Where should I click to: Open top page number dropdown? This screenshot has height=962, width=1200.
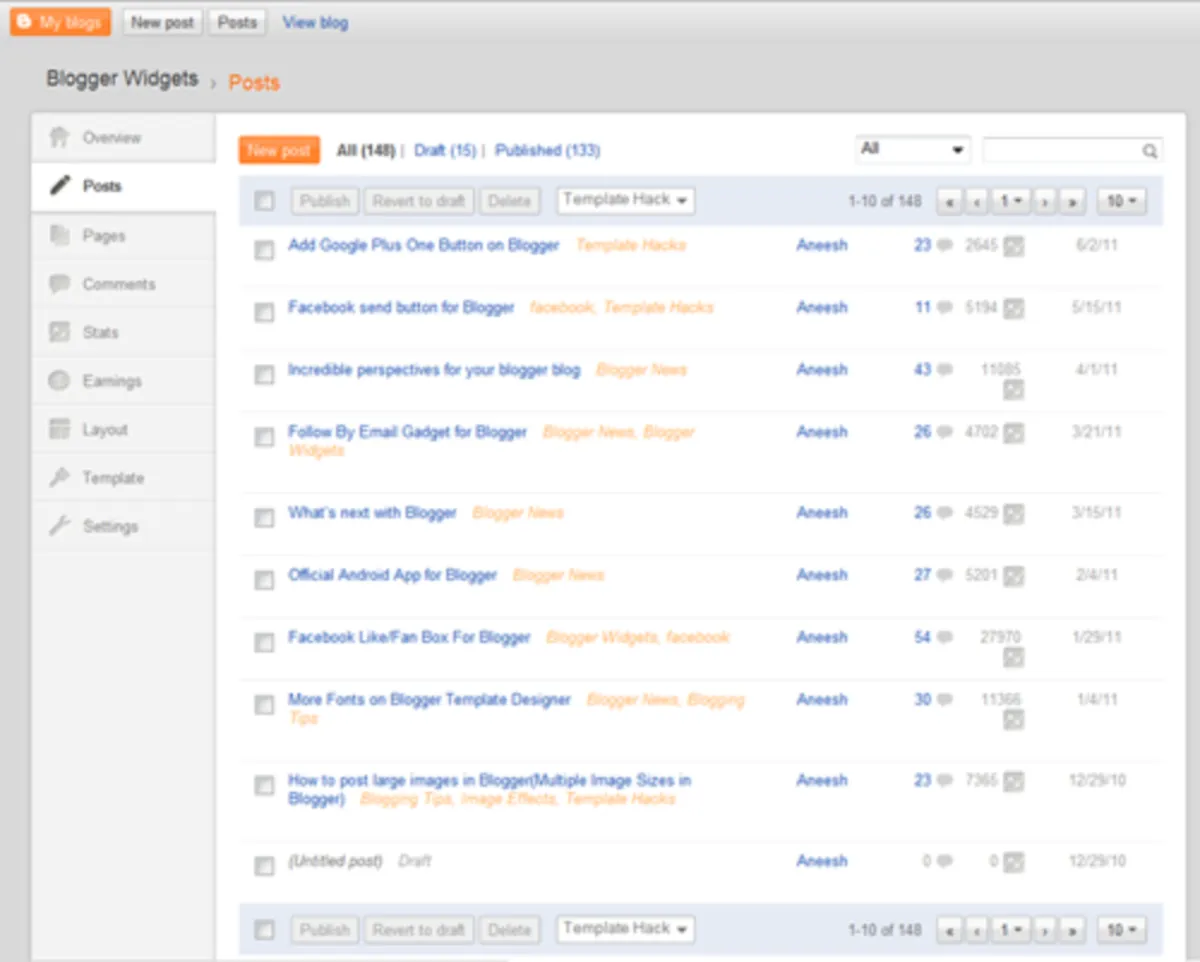tap(1011, 202)
